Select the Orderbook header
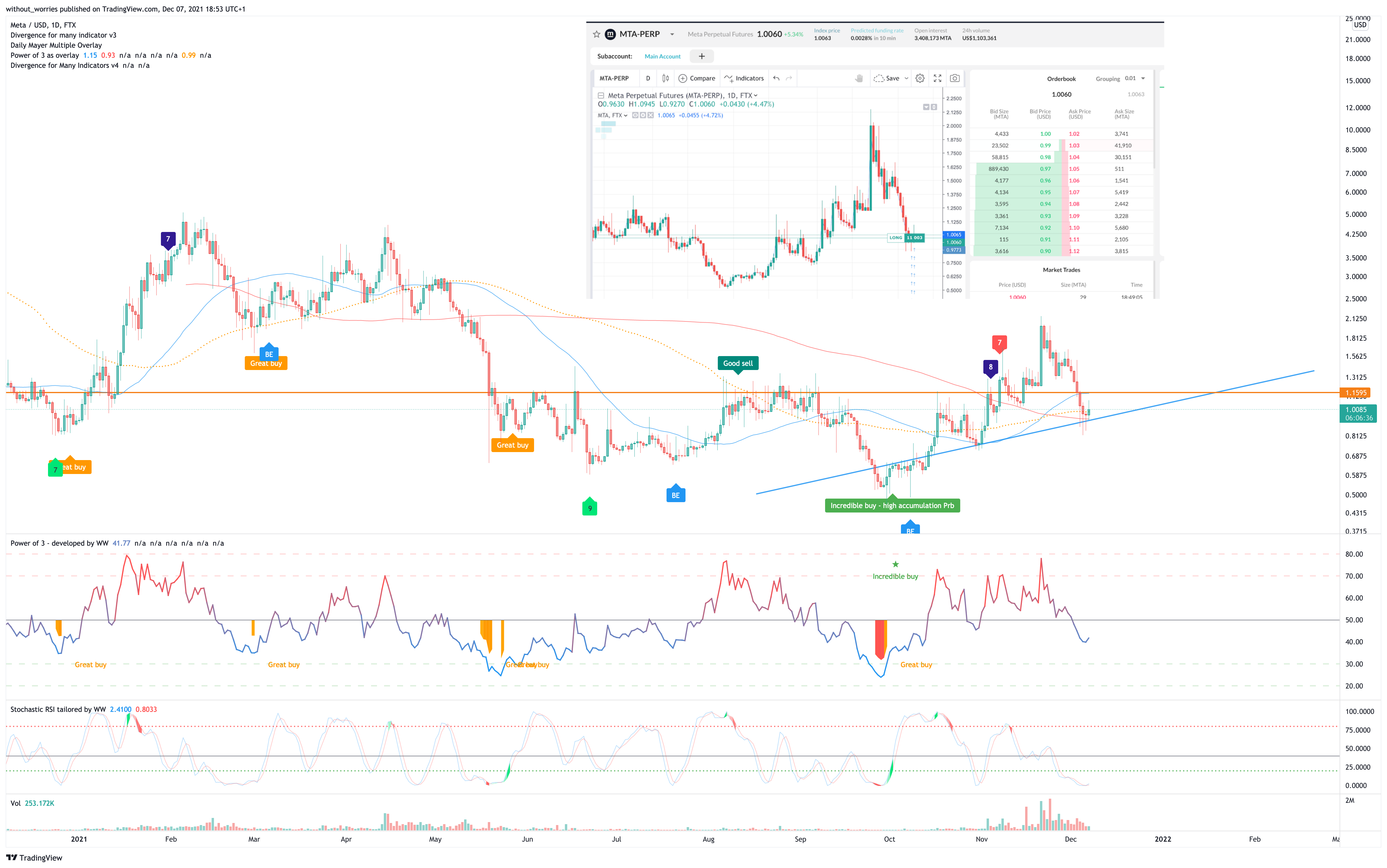1387x868 pixels. pyautogui.click(x=1061, y=79)
